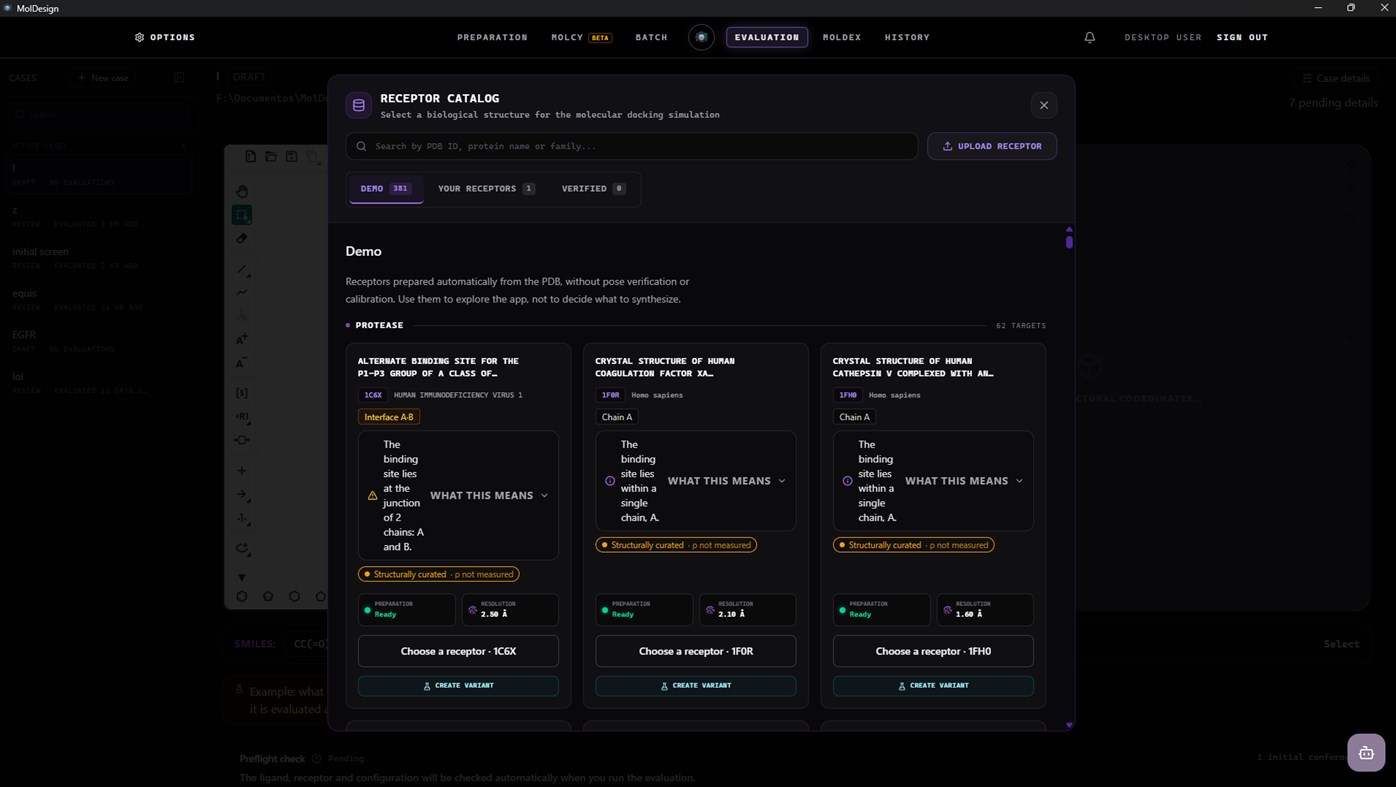Open the History section

pyautogui.click(x=907, y=37)
